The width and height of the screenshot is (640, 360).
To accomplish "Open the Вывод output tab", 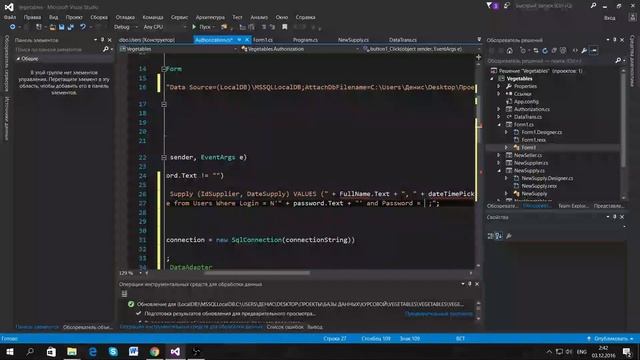I will [315, 327].
